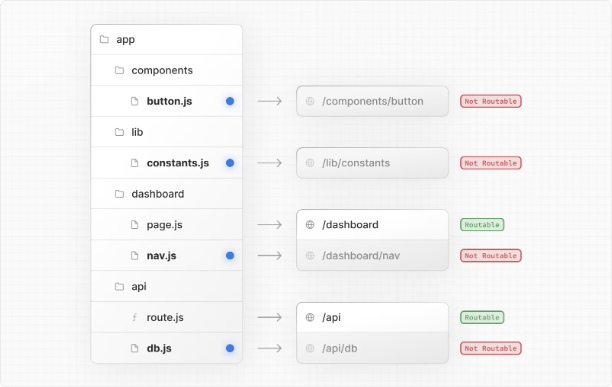Click the app folder icon
612x387 pixels.
coord(104,39)
